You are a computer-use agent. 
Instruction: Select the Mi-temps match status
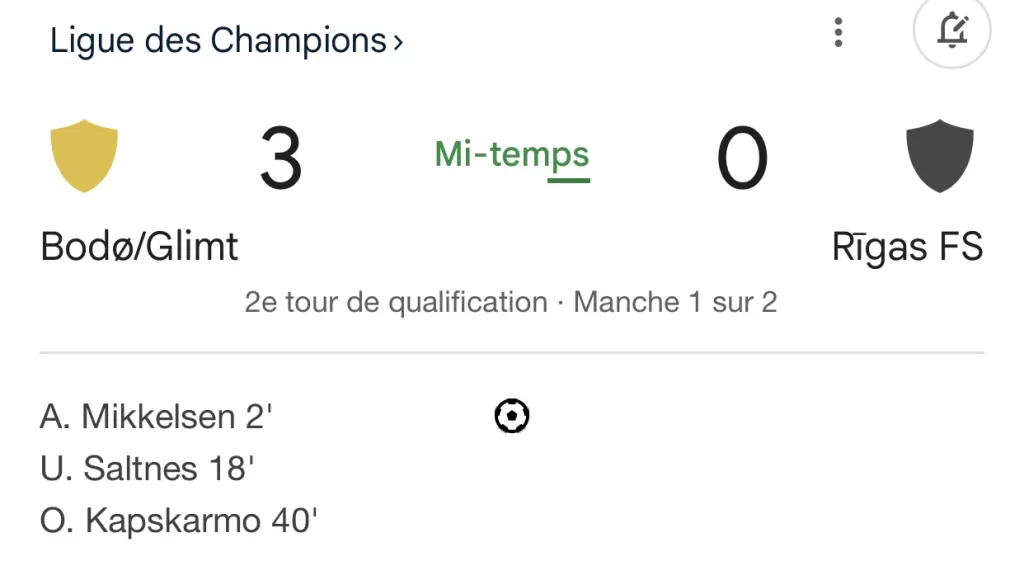click(512, 154)
